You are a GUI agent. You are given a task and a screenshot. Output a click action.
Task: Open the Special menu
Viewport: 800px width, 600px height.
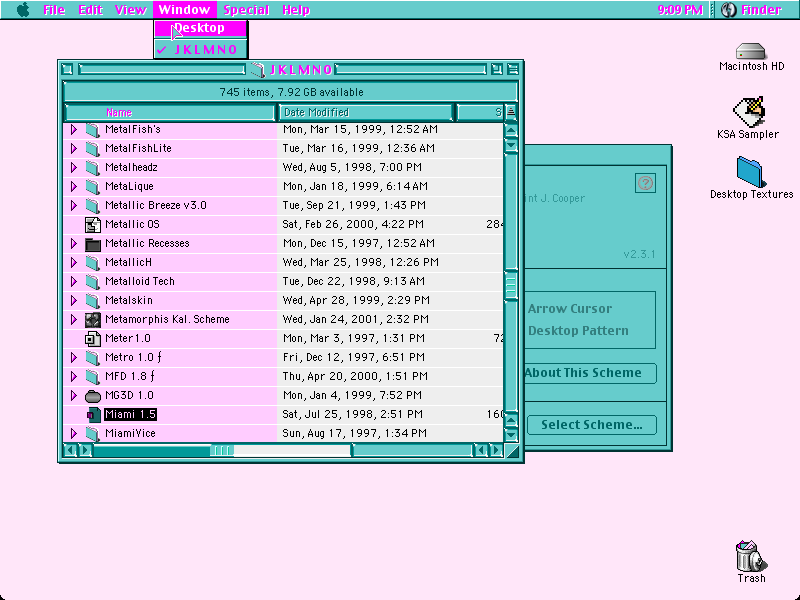(x=246, y=10)
